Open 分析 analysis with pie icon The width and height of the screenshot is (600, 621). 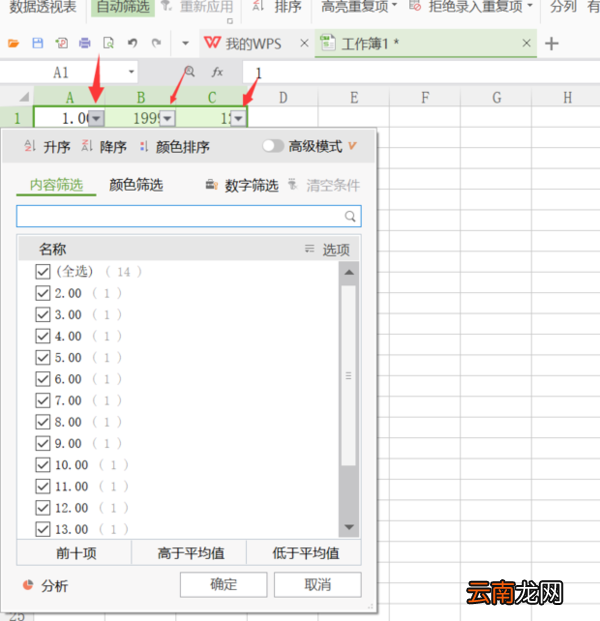tap(45, 585)
